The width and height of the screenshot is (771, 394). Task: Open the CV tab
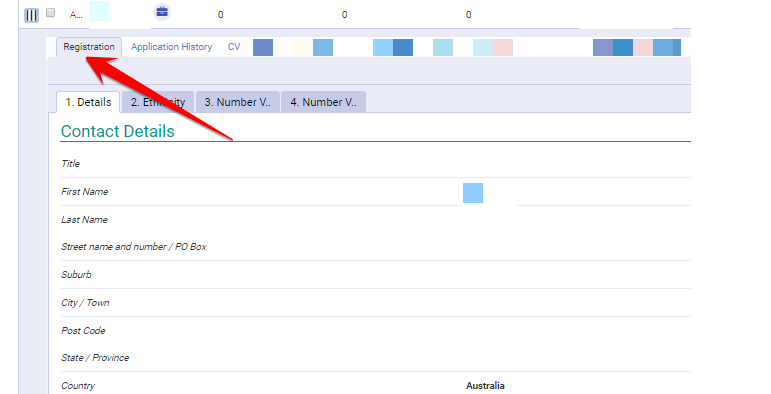click(234, 47)
